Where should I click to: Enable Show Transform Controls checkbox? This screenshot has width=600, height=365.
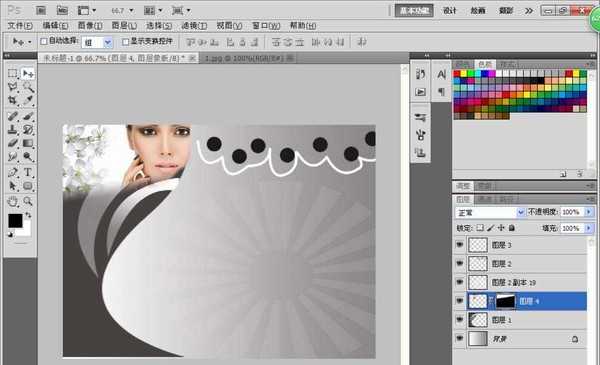point(125,41)
